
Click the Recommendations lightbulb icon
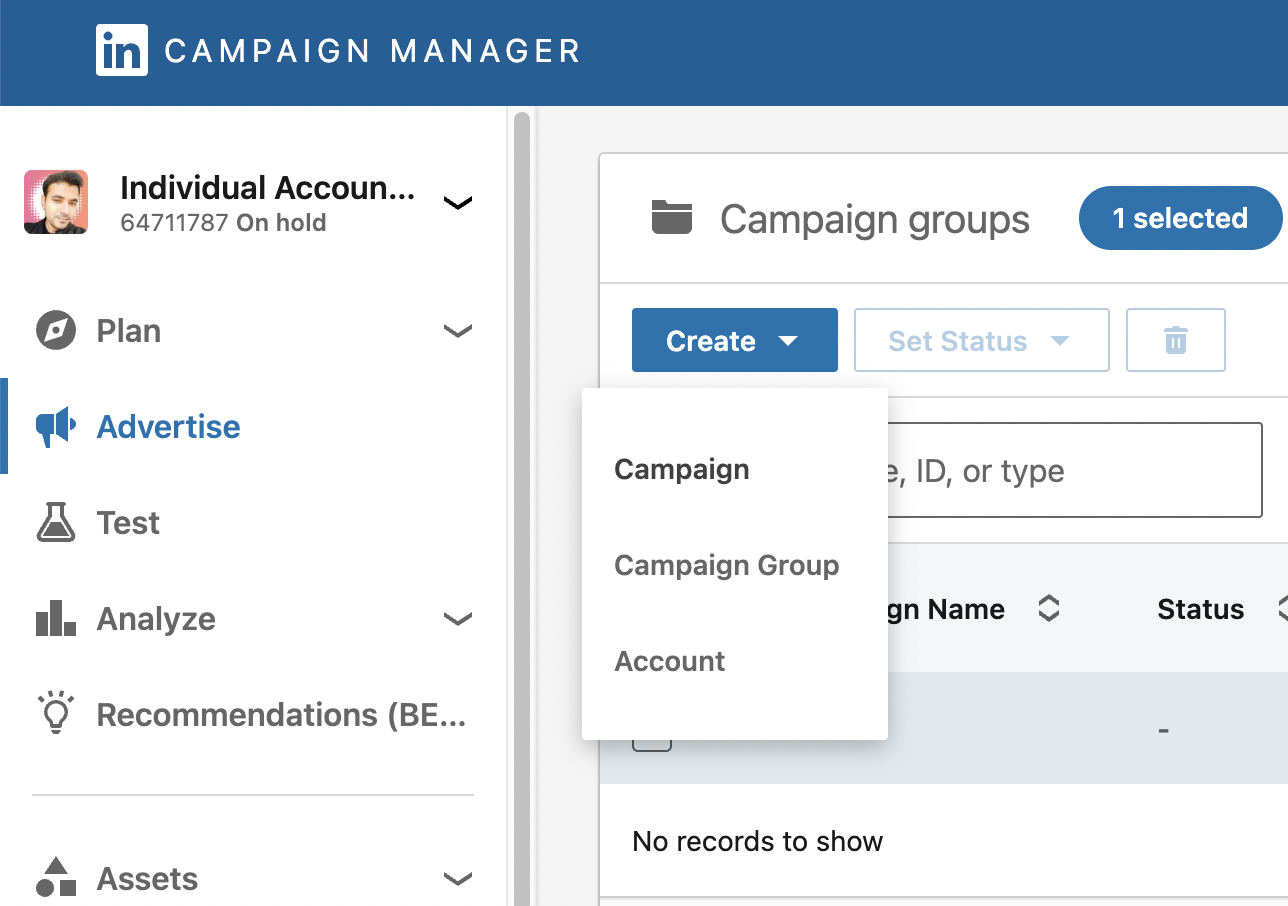[56, 713]
